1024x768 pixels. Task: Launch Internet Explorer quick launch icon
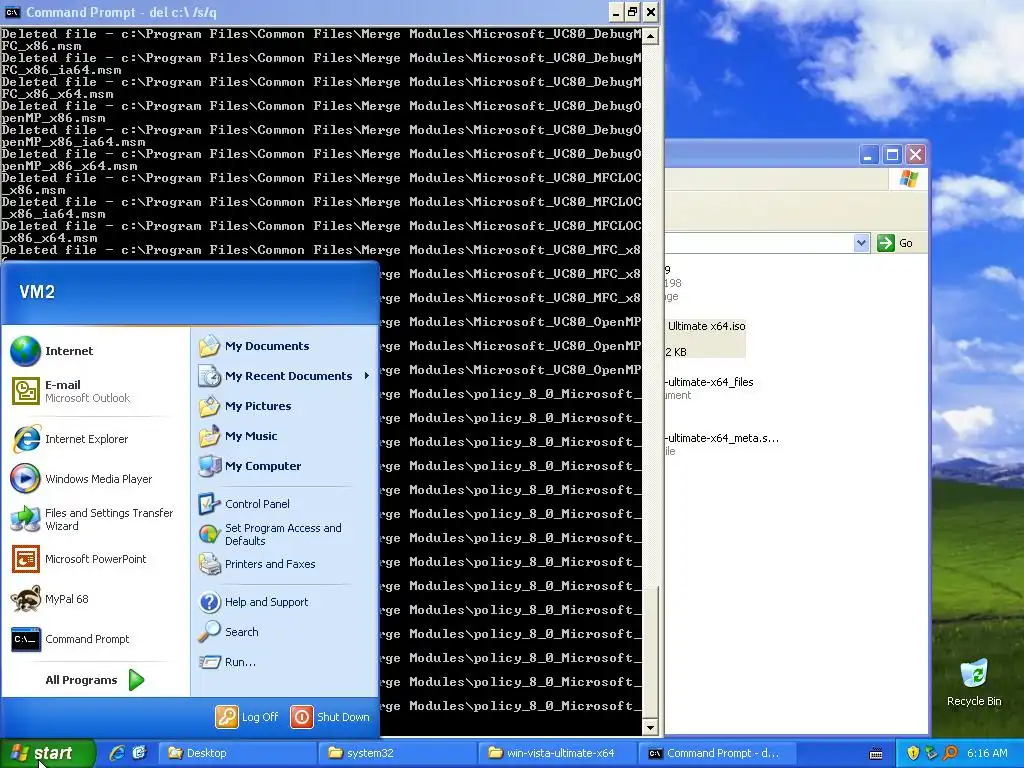tap(117, 753)
